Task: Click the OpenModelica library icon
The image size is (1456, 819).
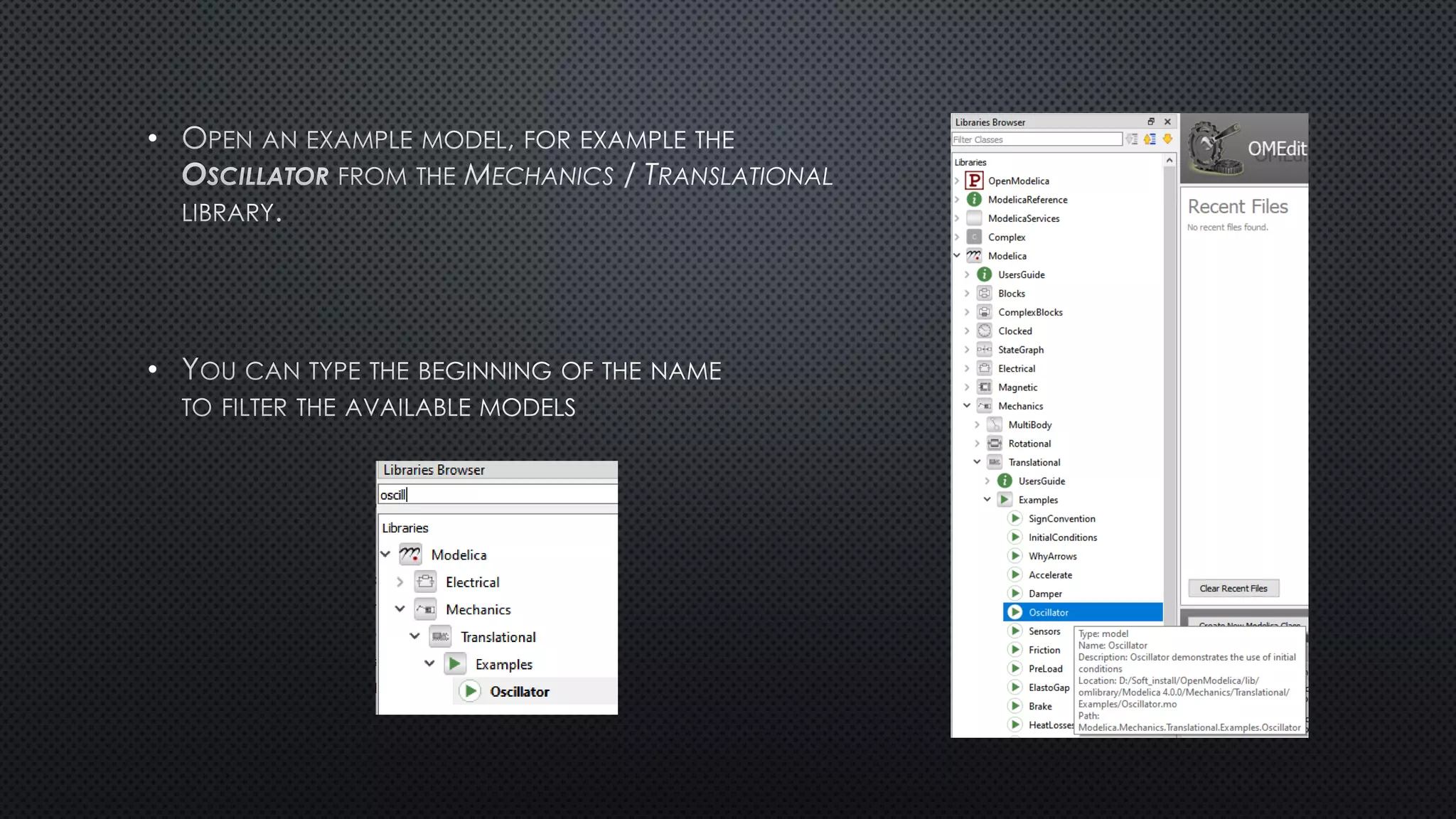Action: click(x=974, y=181)
